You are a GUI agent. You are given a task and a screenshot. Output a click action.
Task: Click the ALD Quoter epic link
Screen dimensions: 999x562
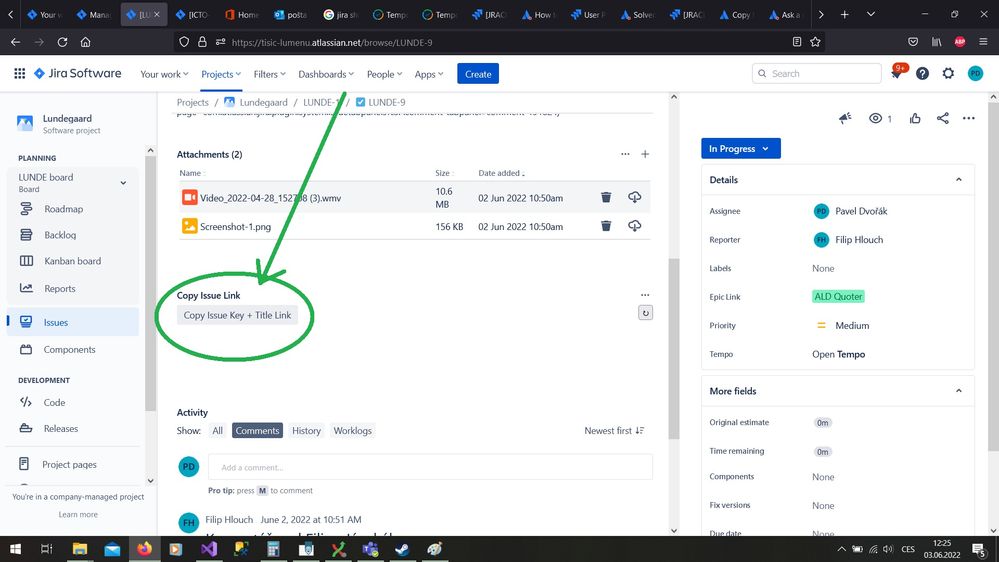(x=838, y=296)
